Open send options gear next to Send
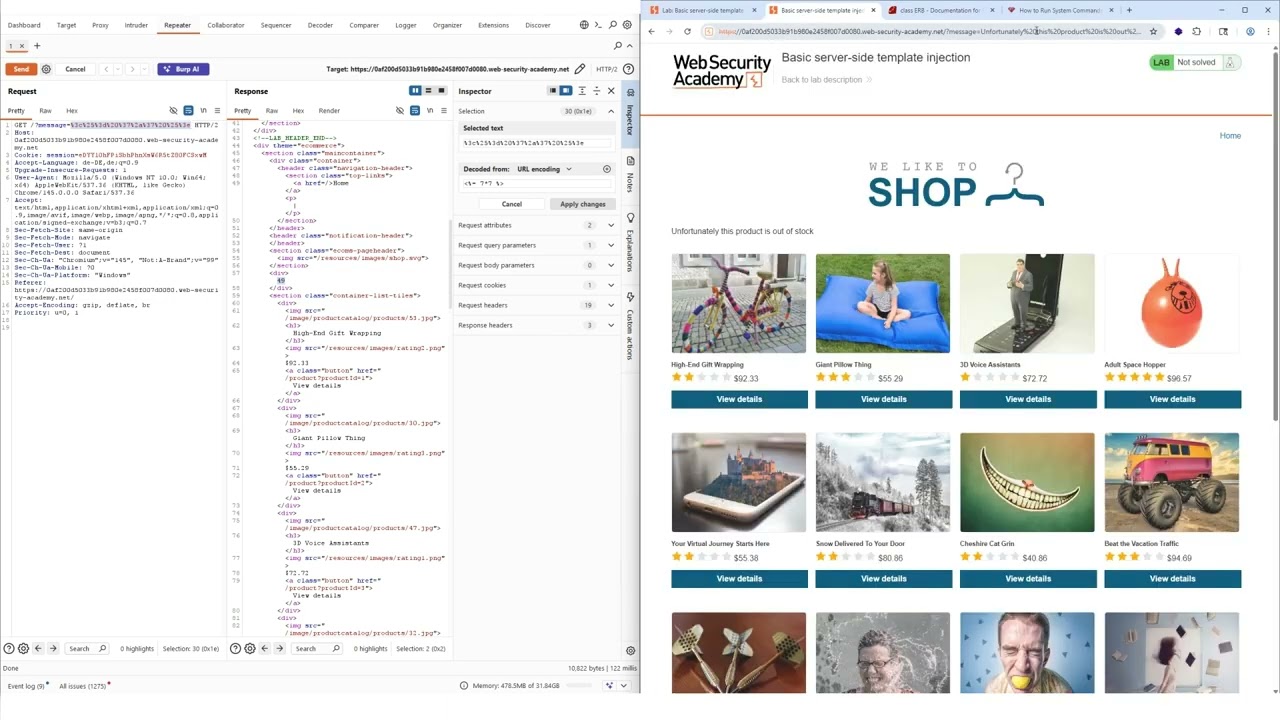This screenshot has height=720, width=1280. pos(46,69)
